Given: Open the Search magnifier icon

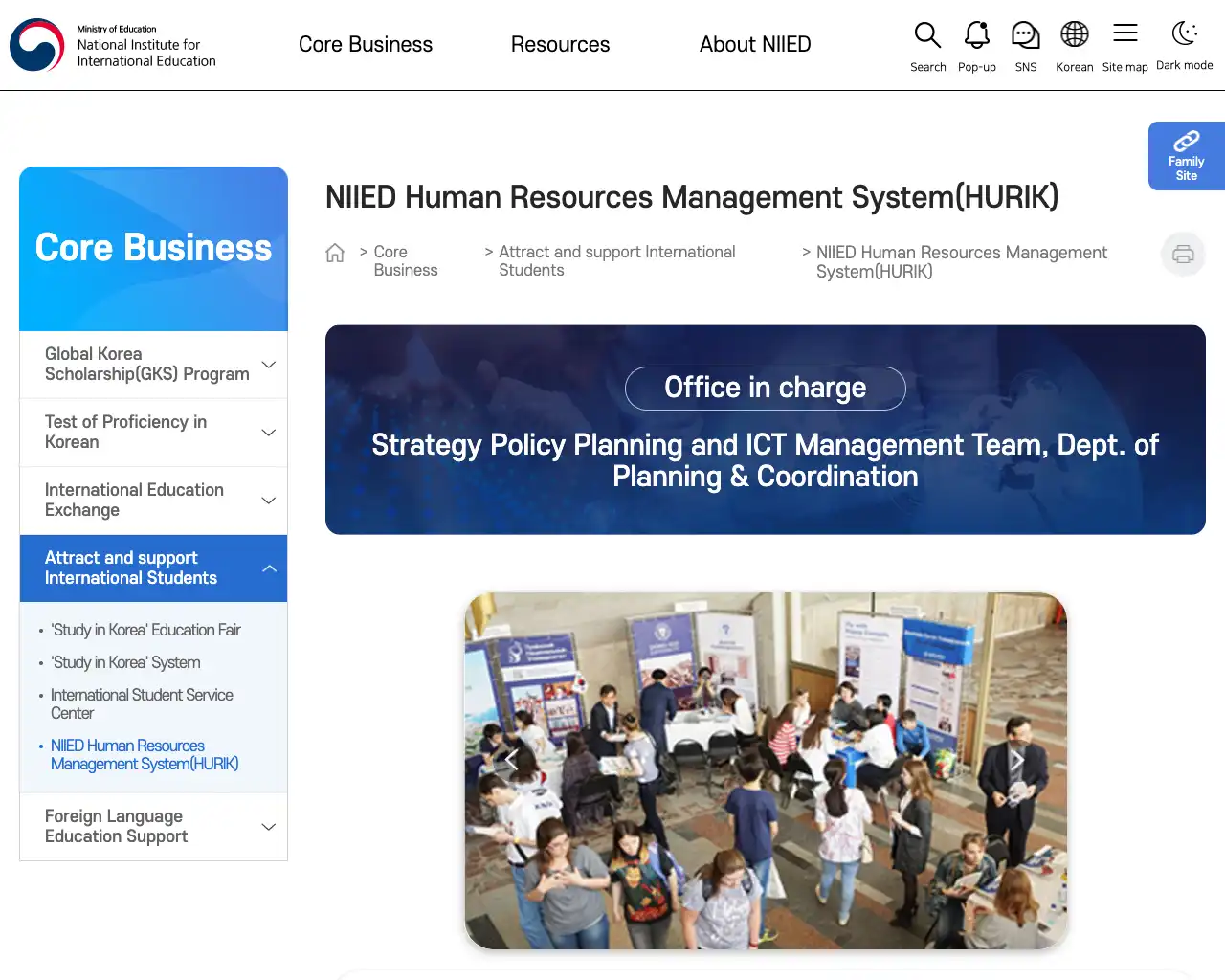Looking at the screenshot, I should [927, 35].
